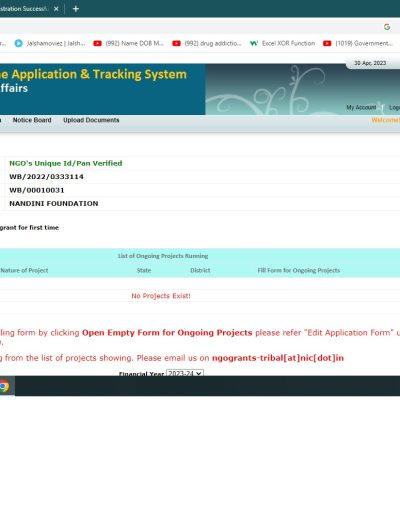This screenshot has width=400, height=516.
Task: Click the Nature of Project column header
Action: click(x=24, y=270)
